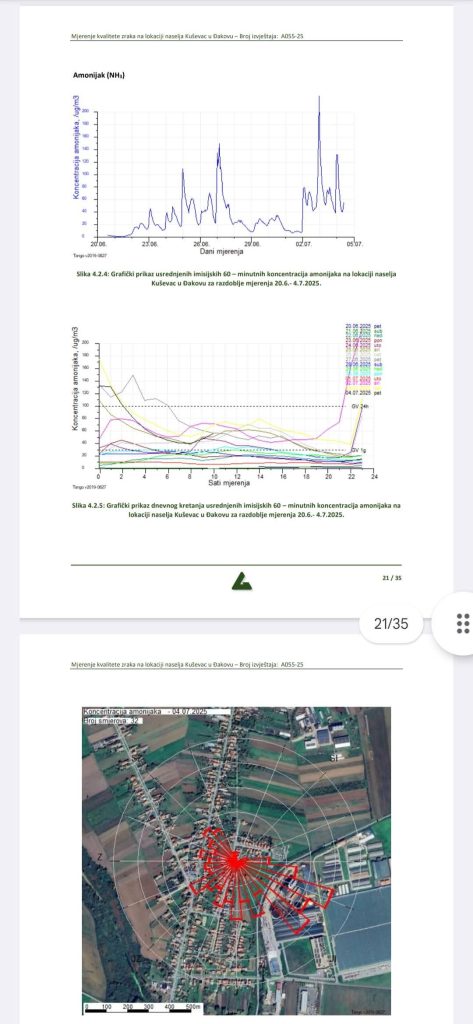Screen dimensions: 473x1024
Task: Select the second page's report header line
Action: pyautogui.click(x=188, y=664)
